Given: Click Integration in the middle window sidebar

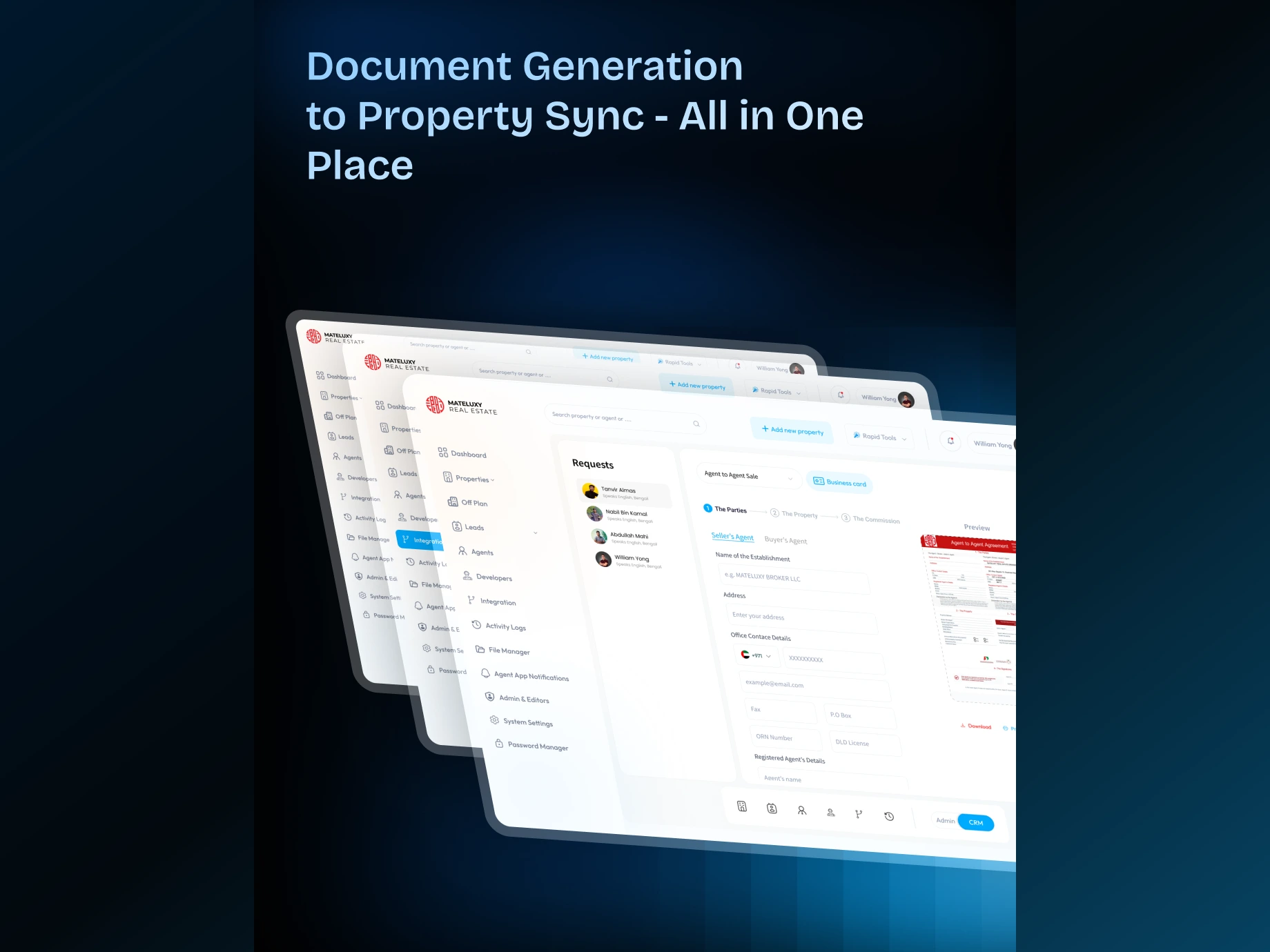Looking at the screenshot, I should tap(421, 541).
